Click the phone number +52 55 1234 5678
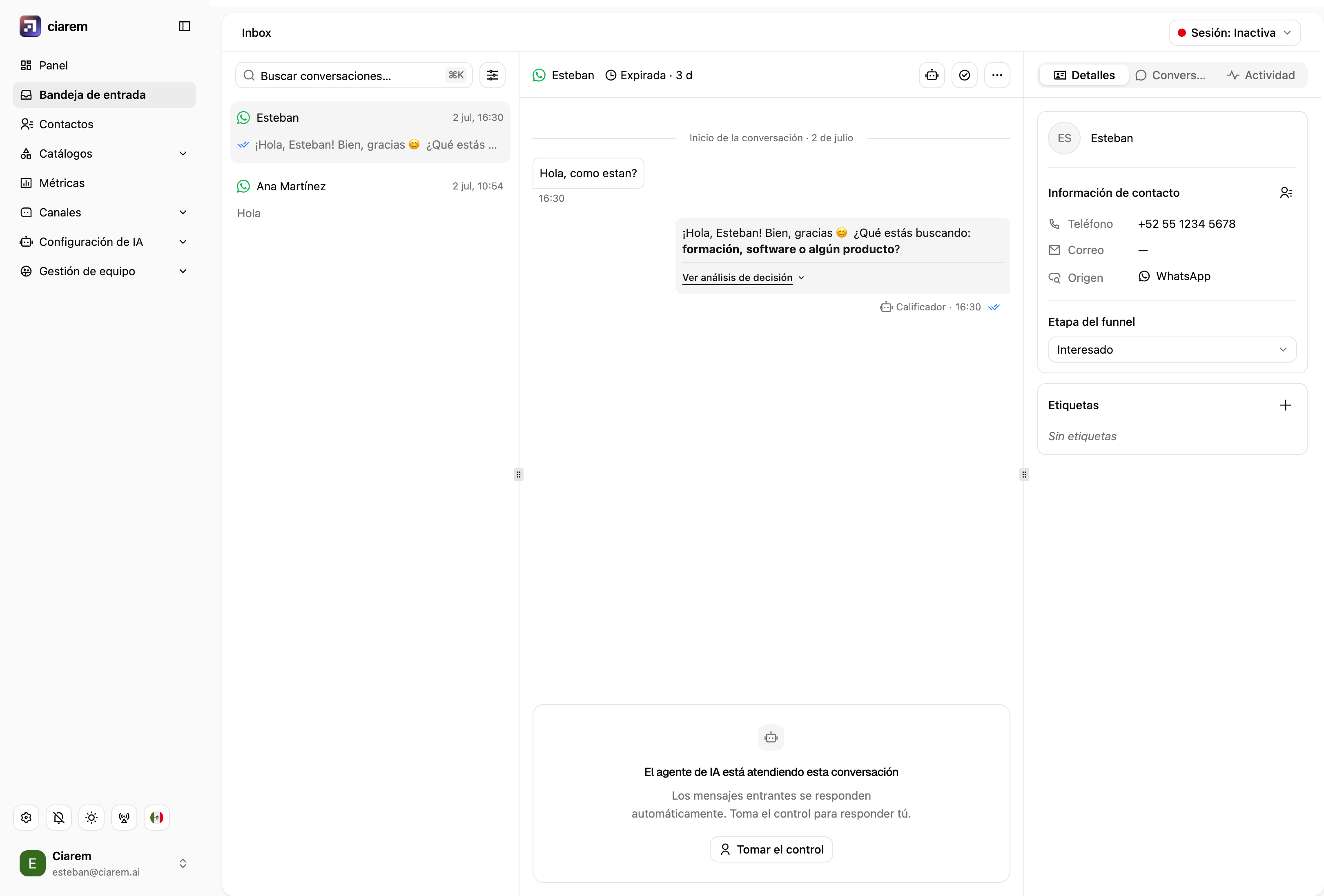The width and height of the screenshot is (1324, 896). (x=1187, y=224)
